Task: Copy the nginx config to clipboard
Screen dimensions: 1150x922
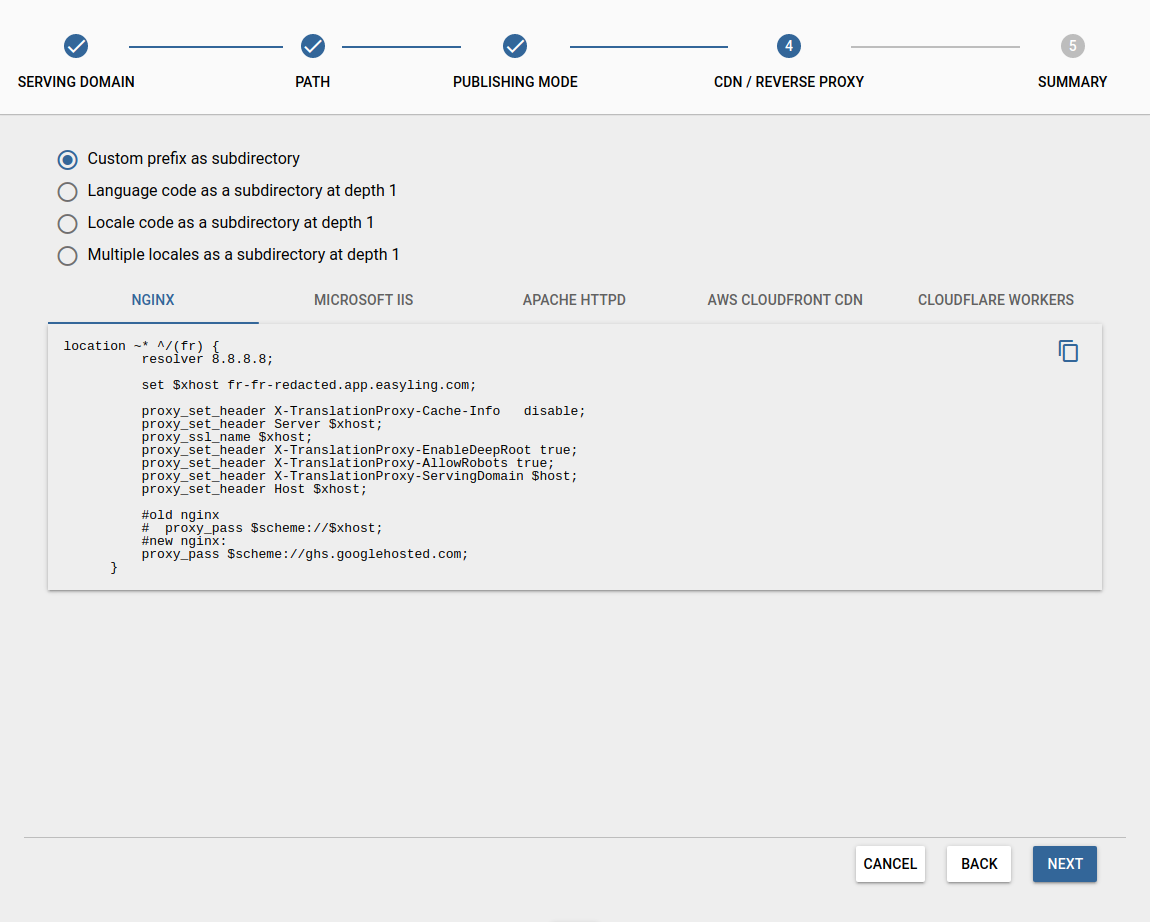Action: 1068,351
